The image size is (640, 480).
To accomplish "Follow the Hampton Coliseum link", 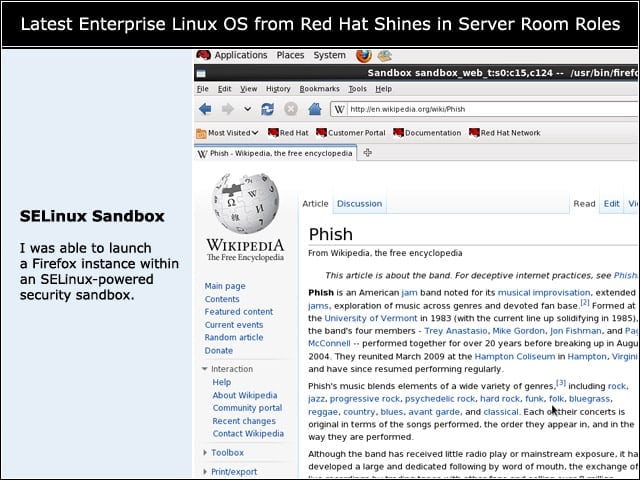I will 515,357.
